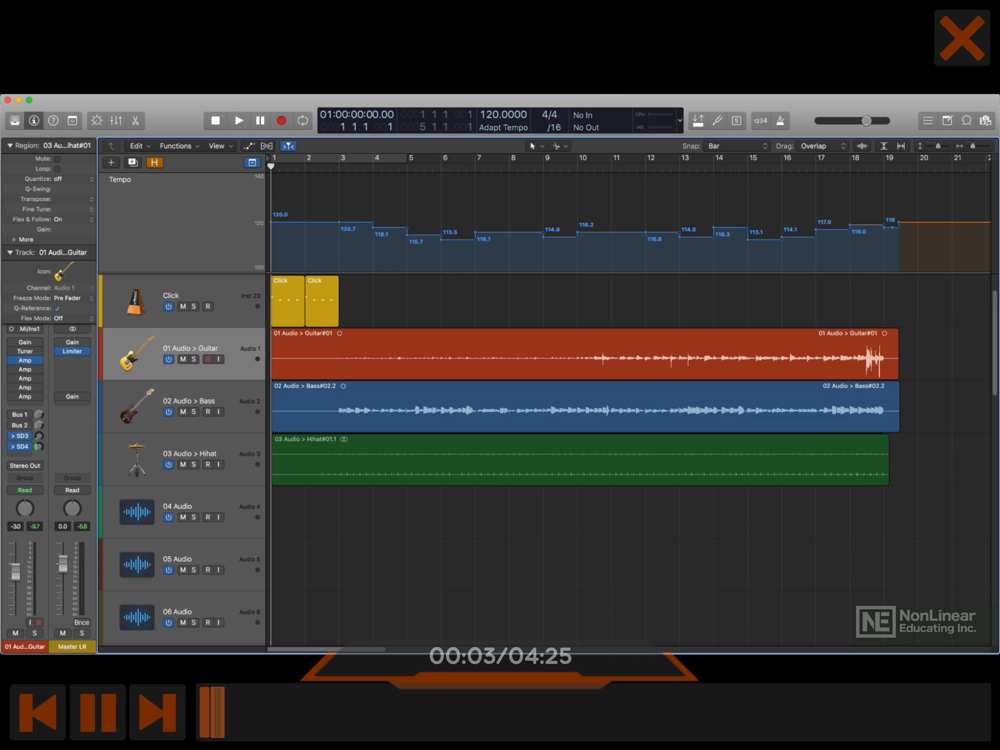
Task: Mute the 02 Audio > Bass track
Action: [x=182, y=412]
